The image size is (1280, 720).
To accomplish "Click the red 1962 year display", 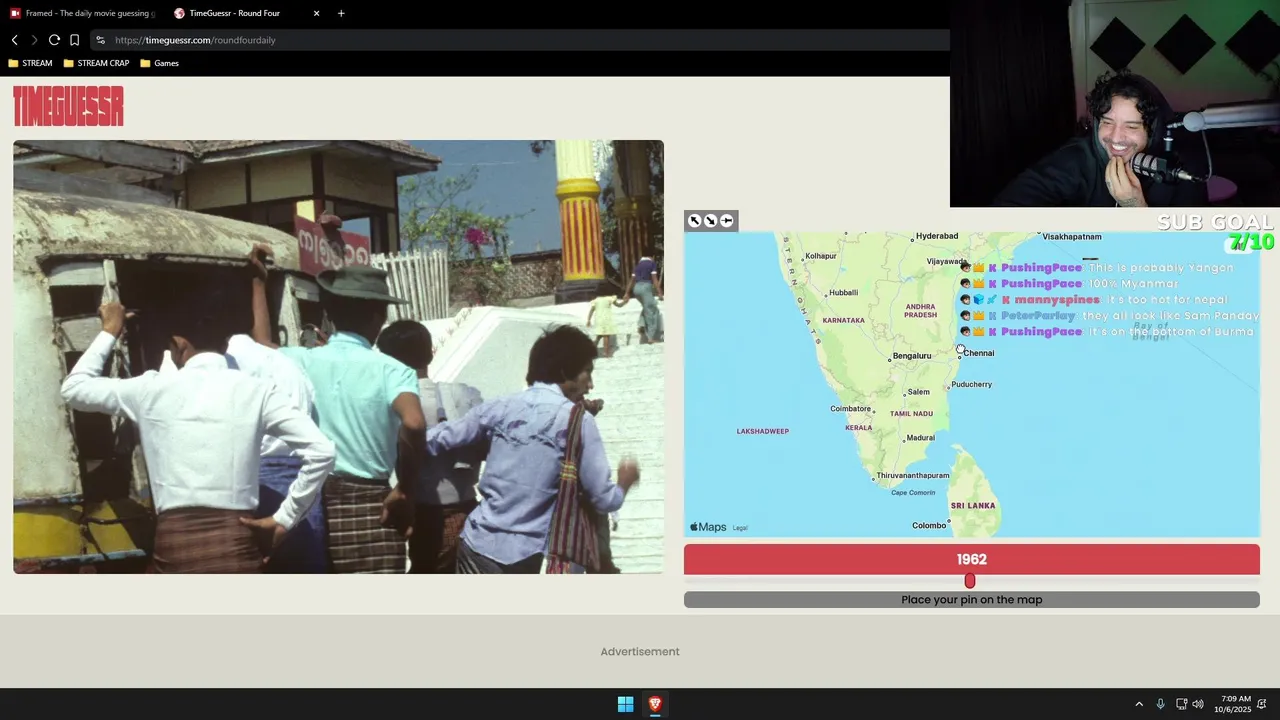I will tap(972, 559).
